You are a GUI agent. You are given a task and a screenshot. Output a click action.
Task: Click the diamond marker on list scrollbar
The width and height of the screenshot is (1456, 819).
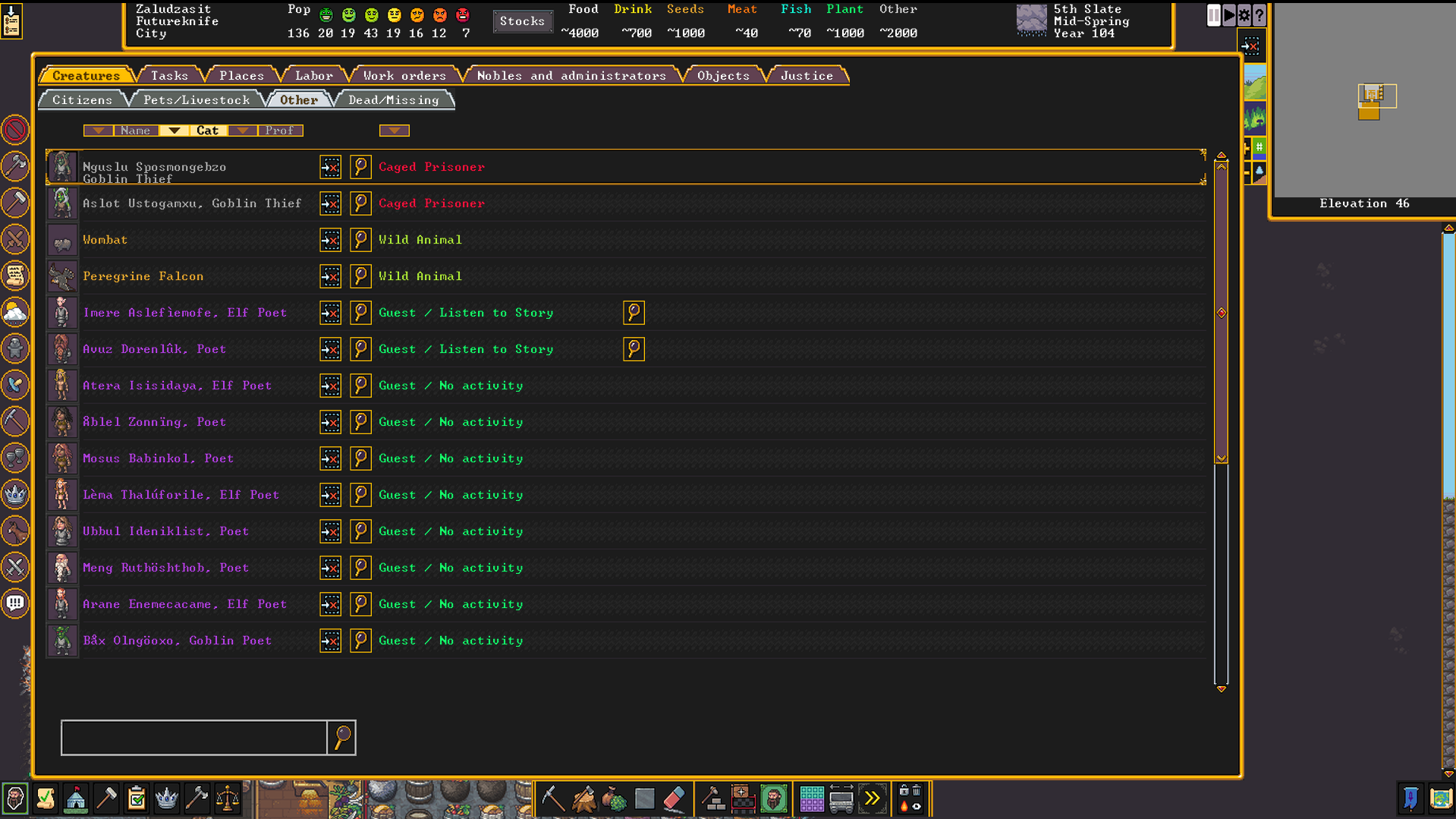[x=1221, y=313]
